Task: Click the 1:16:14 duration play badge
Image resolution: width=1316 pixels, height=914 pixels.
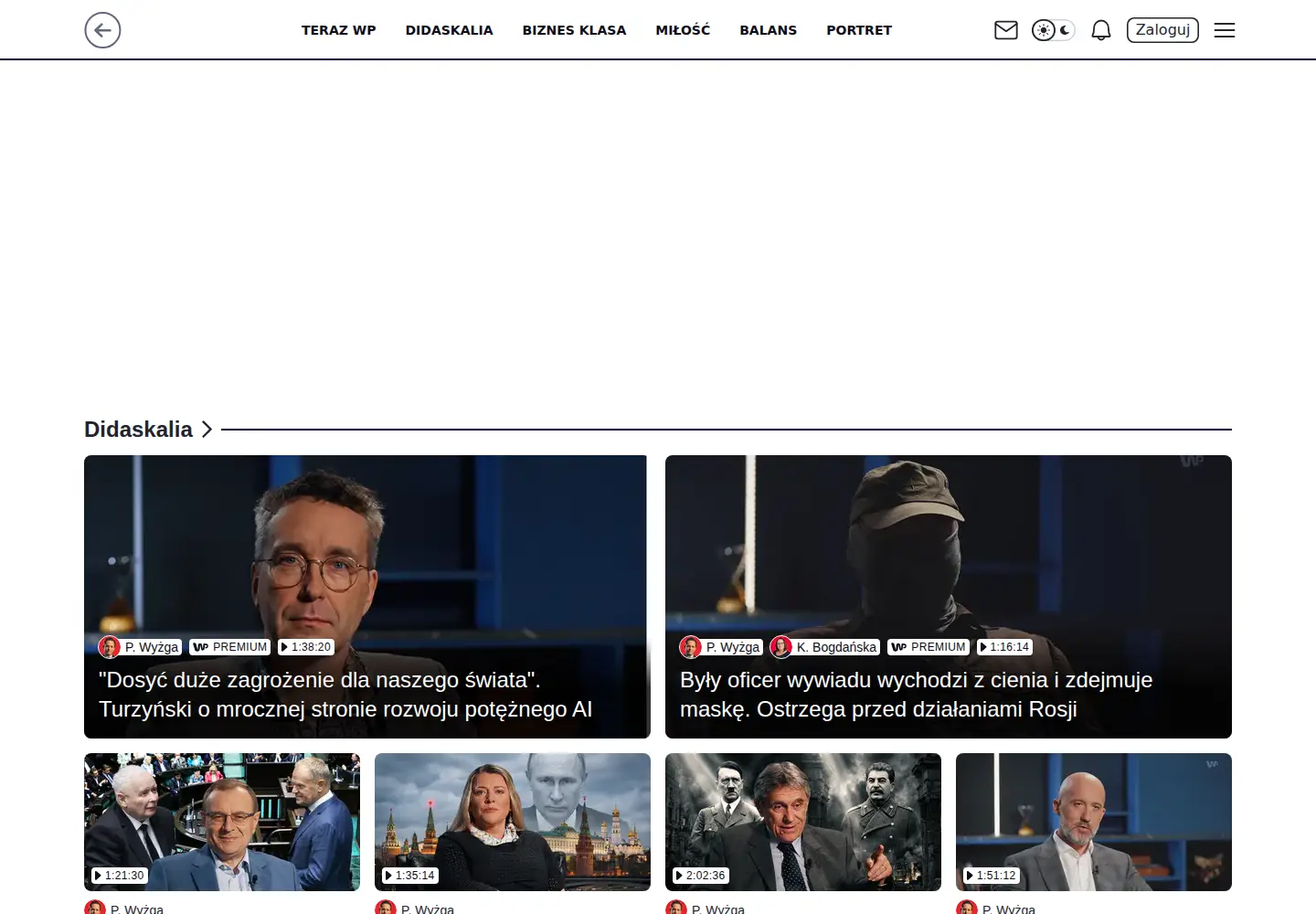Action: 1004,647
